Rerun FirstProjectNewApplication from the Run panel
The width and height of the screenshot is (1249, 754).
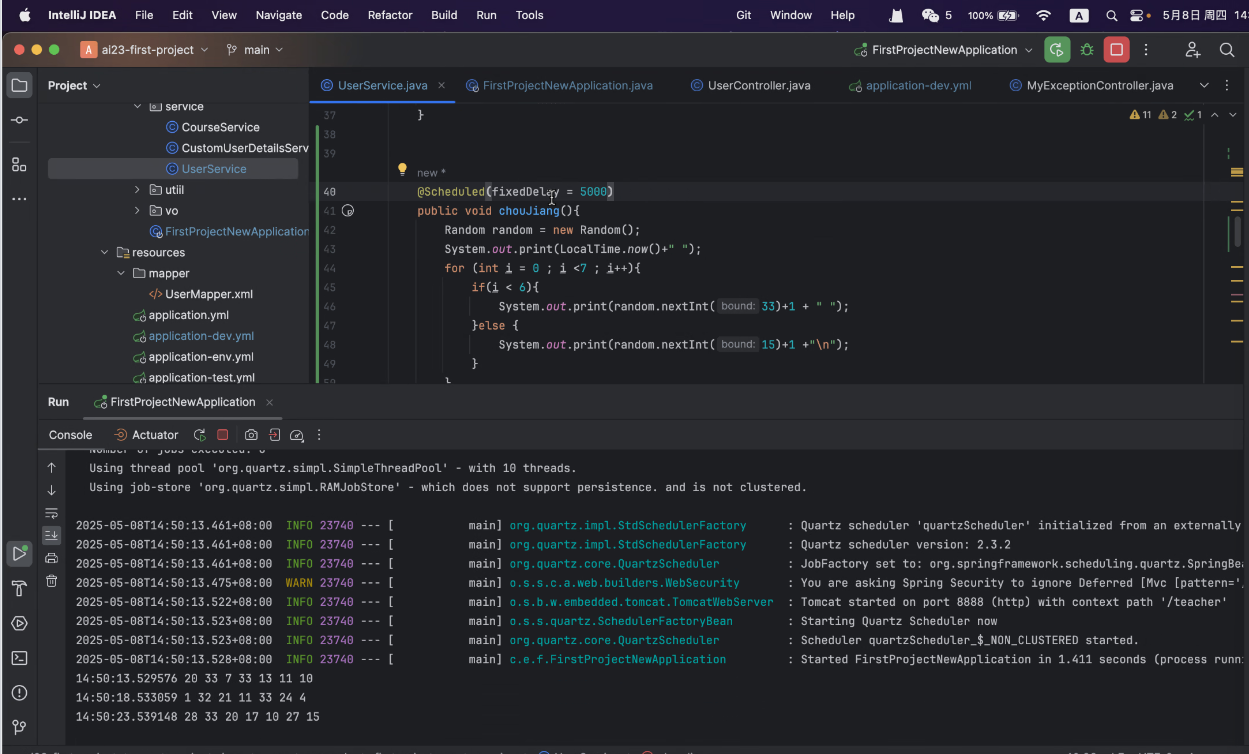pos(199,435)
